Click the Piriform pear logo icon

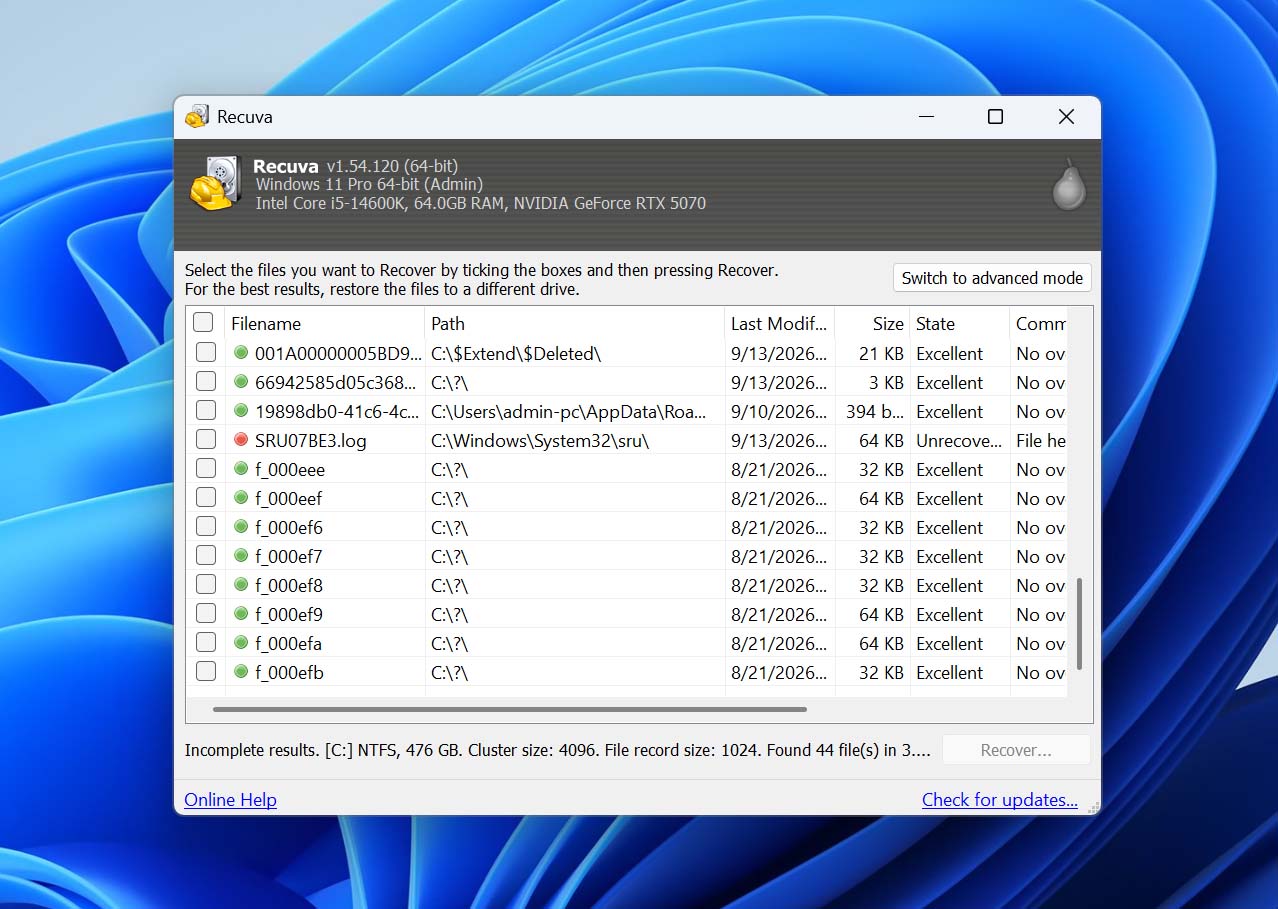[x=1068, y=185]
